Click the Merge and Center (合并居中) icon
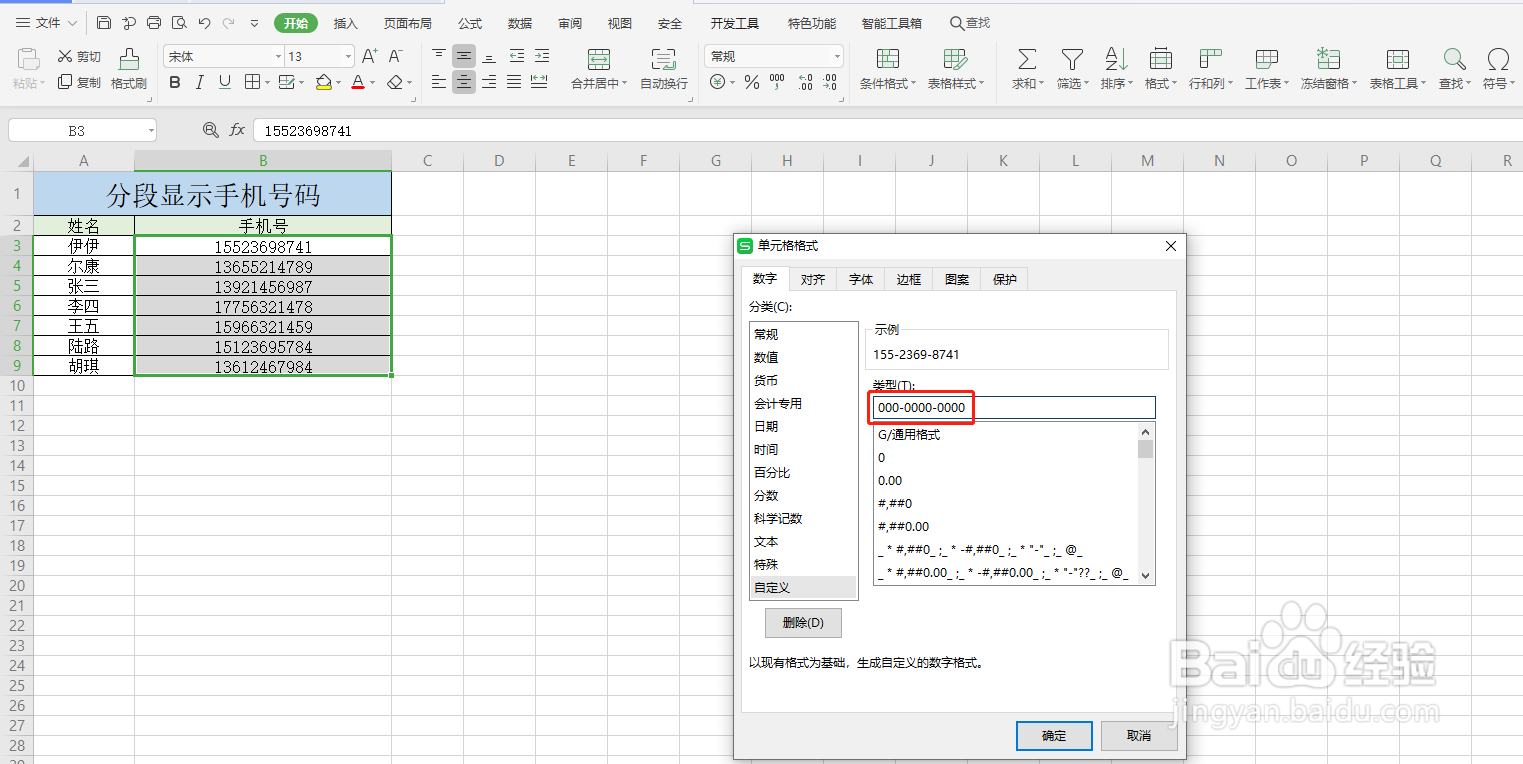Image resolution: width=1523 pixels, height=764 pixels. [x=598, y=64]
